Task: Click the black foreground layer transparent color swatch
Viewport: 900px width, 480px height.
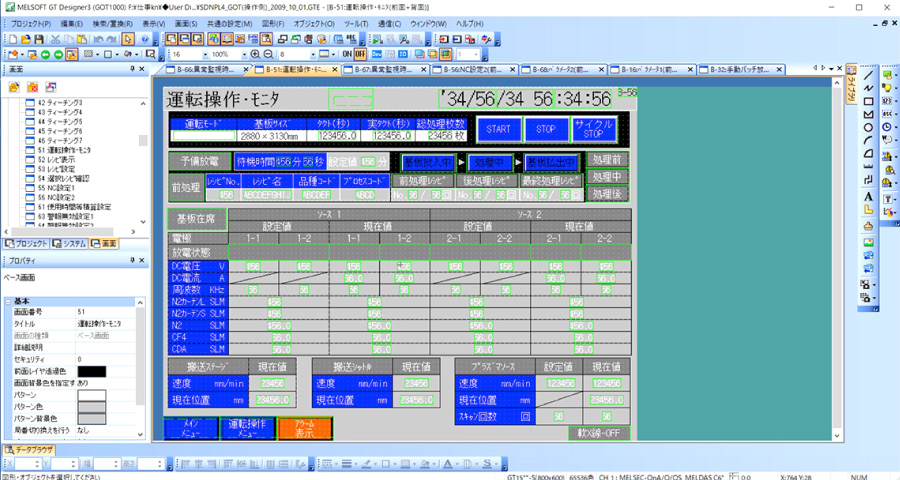Action: 92,371
